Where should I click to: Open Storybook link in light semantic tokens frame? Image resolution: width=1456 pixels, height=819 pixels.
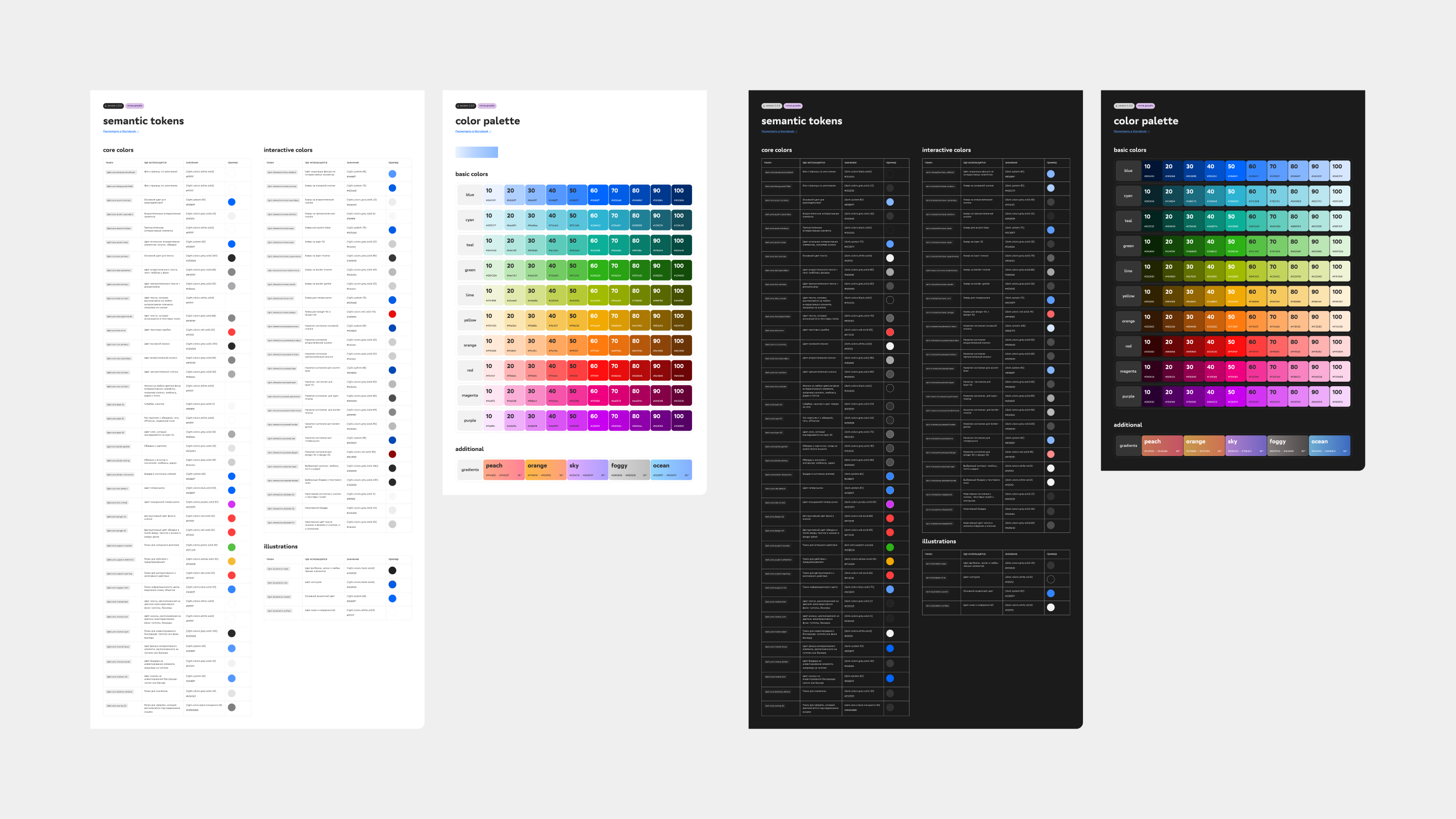point(120,131)
